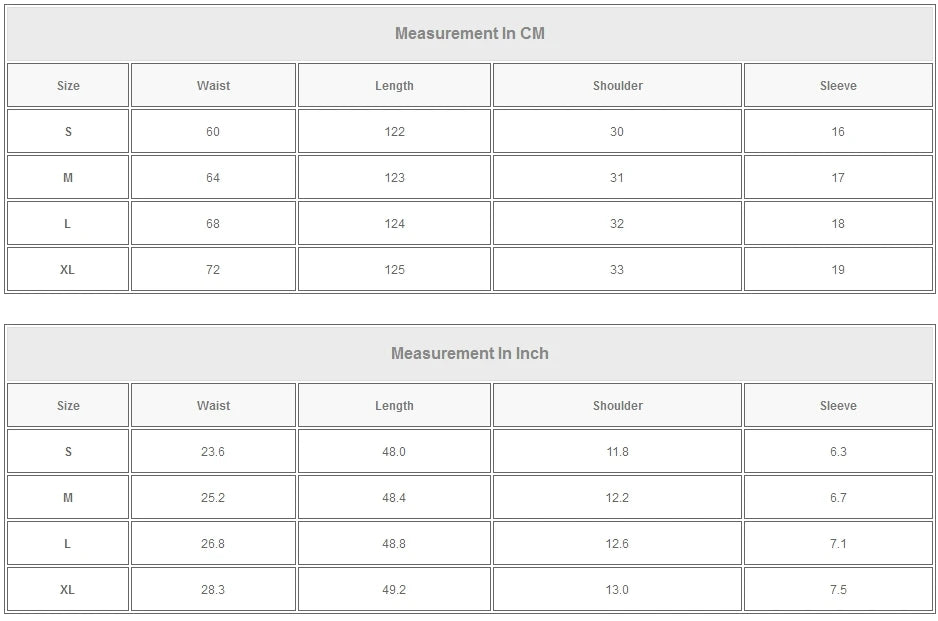This screenshot has height=621, width=938.
Task: Select the Waist header in the CM table
Action: coord(213,86)
